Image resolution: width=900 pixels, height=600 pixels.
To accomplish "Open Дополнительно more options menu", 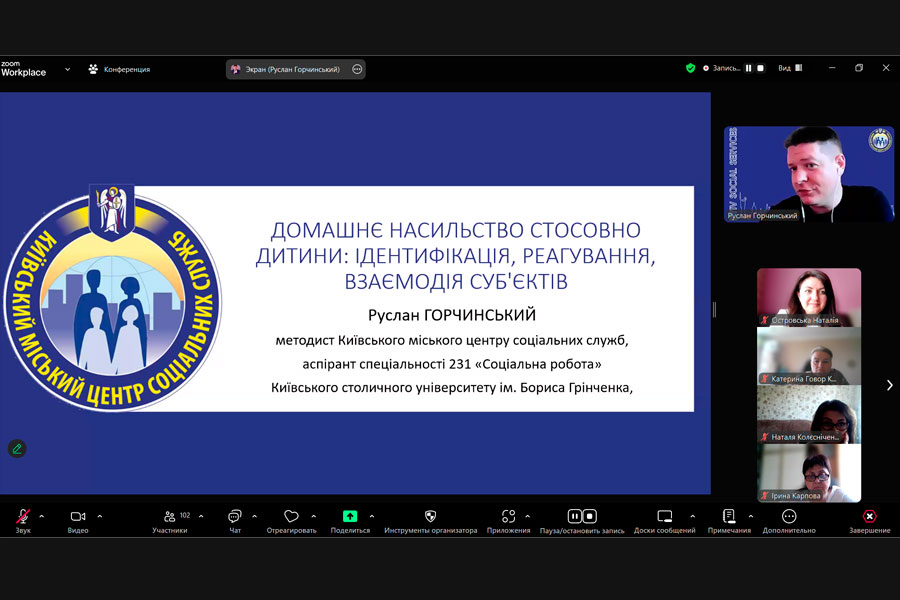I will (x=789, y=517).
